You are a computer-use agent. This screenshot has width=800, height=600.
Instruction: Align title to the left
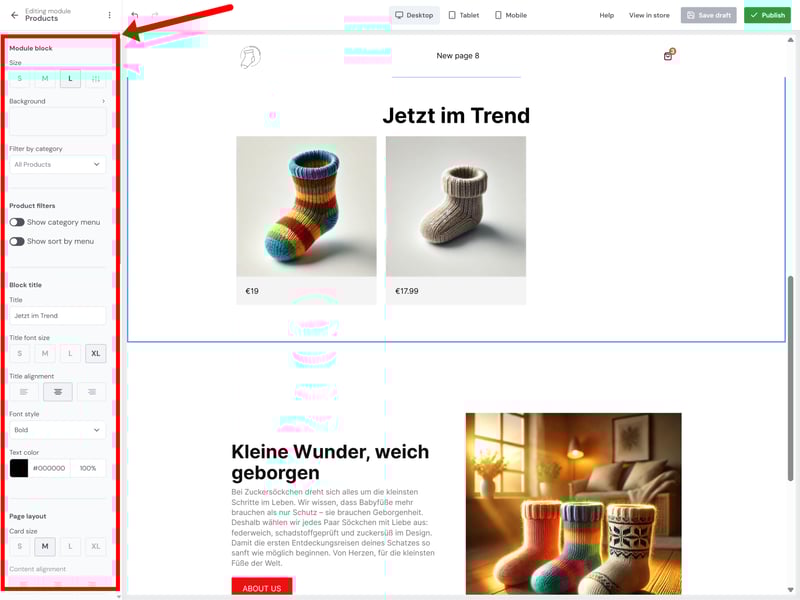[x=24, y=392]
